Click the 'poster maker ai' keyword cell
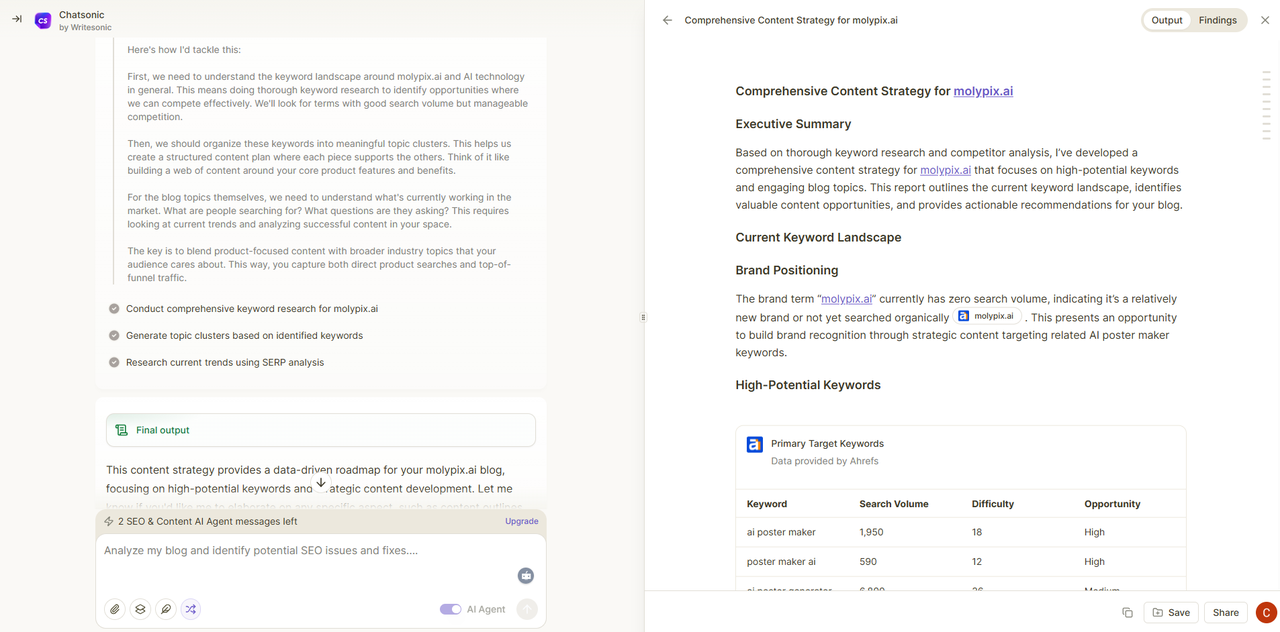This screenshot has height=632, width=1280. 781,562
